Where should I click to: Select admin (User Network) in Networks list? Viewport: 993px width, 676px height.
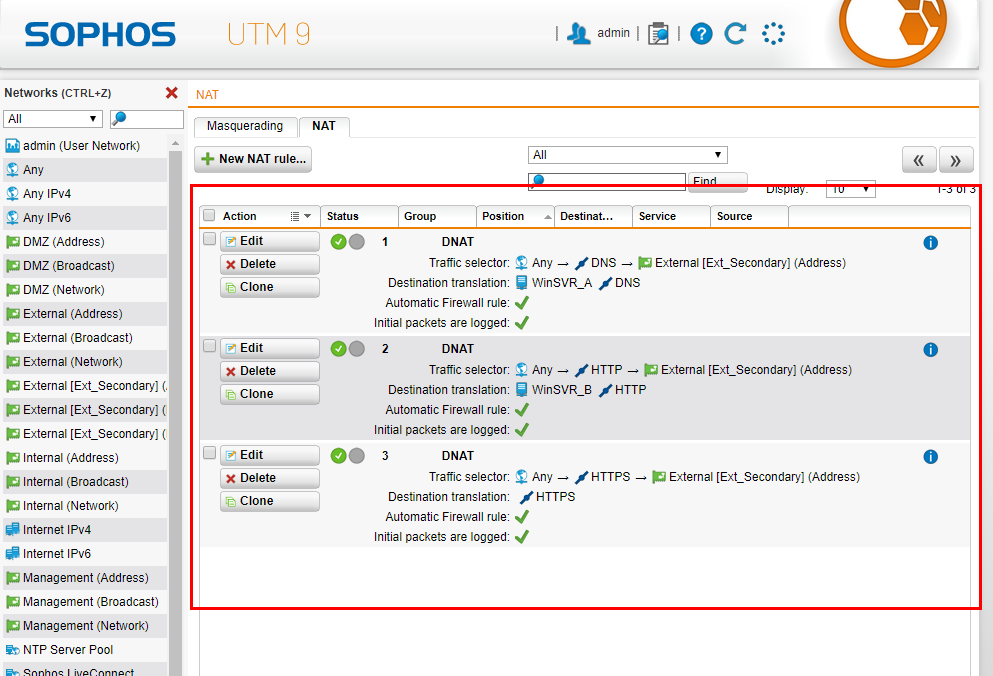point(85,146)
